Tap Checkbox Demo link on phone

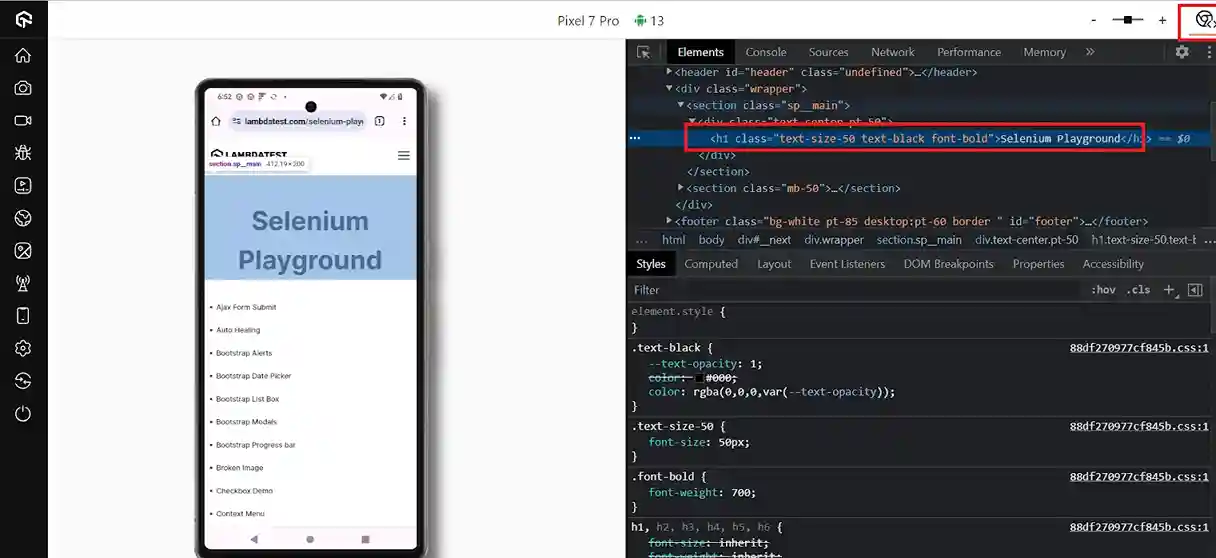pyautogui.click(x=244, y=491)
